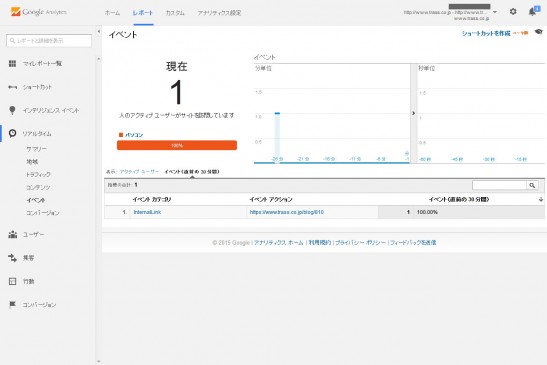The image size is (547, 365).
Task: Click the orange パソコン 100% bar
Action: [177, 145]
